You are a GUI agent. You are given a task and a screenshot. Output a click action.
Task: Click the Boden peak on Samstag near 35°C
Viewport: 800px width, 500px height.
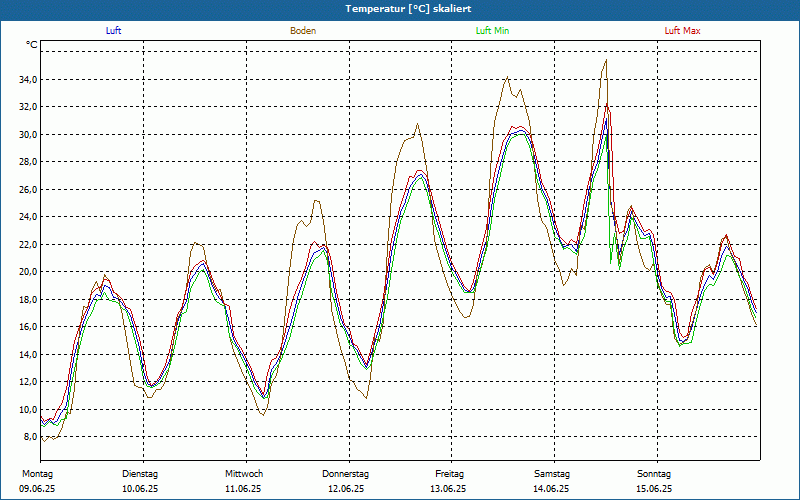point(606,60)
